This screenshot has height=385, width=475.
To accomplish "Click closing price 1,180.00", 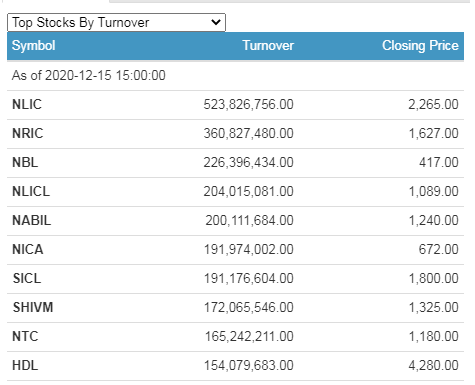I will (x=434, y=336).
